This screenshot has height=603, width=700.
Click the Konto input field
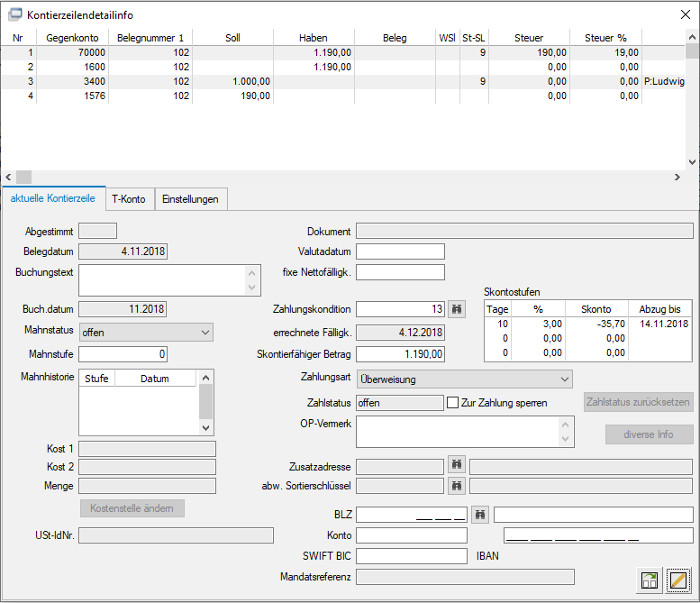[412, 535]
